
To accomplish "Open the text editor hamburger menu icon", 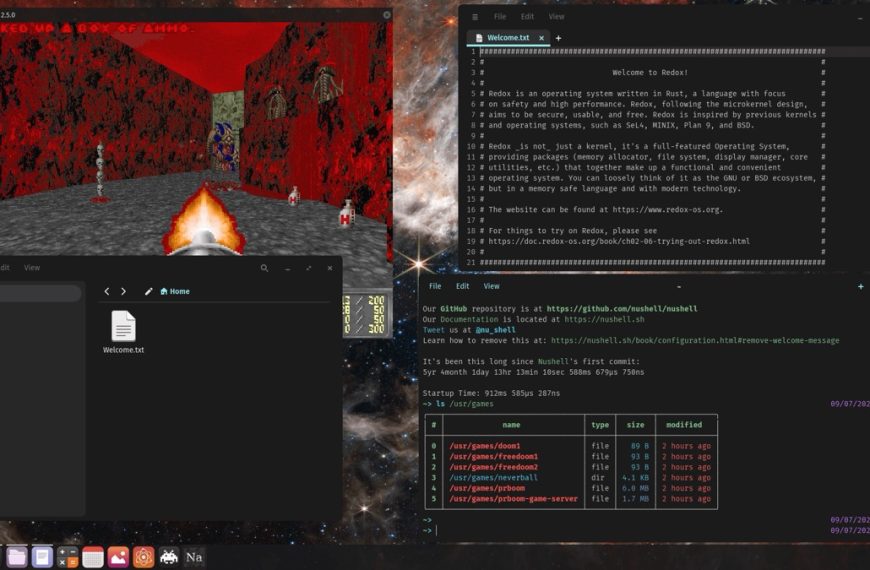I will [475, 17].
